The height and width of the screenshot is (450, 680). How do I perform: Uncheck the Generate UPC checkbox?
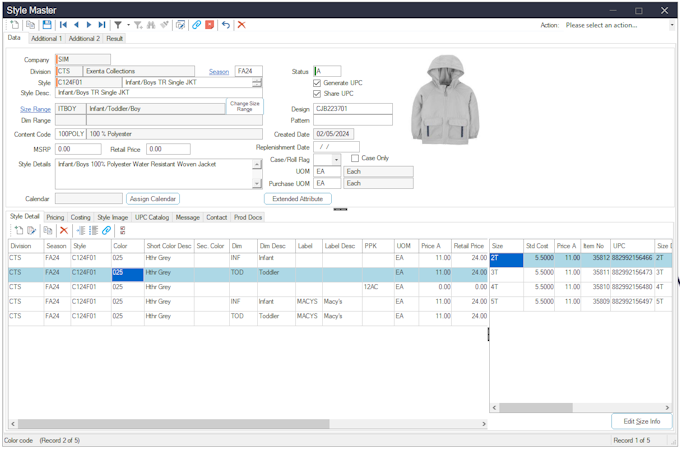point(317,83)
